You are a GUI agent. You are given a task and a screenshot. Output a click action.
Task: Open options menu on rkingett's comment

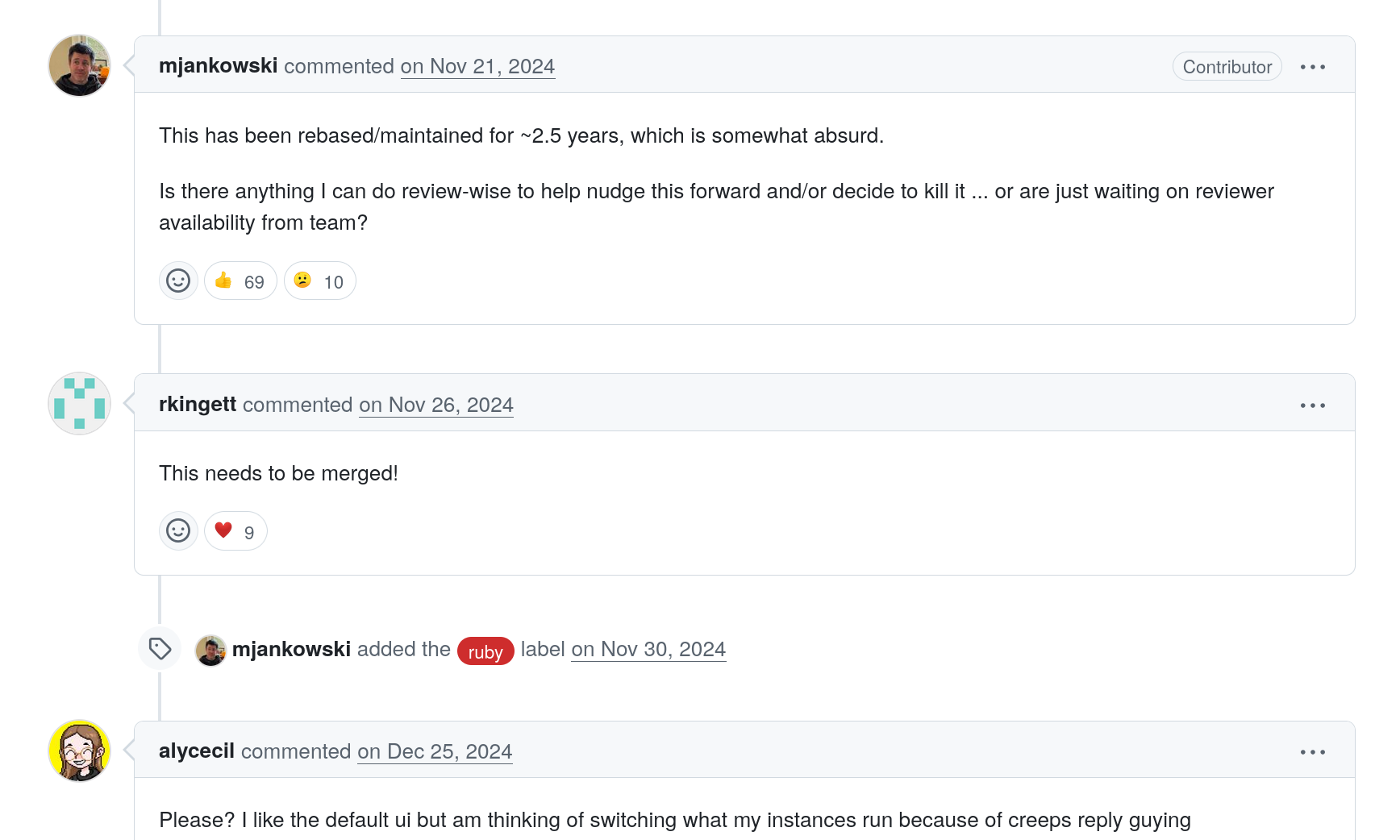[x=1313, y=405]
